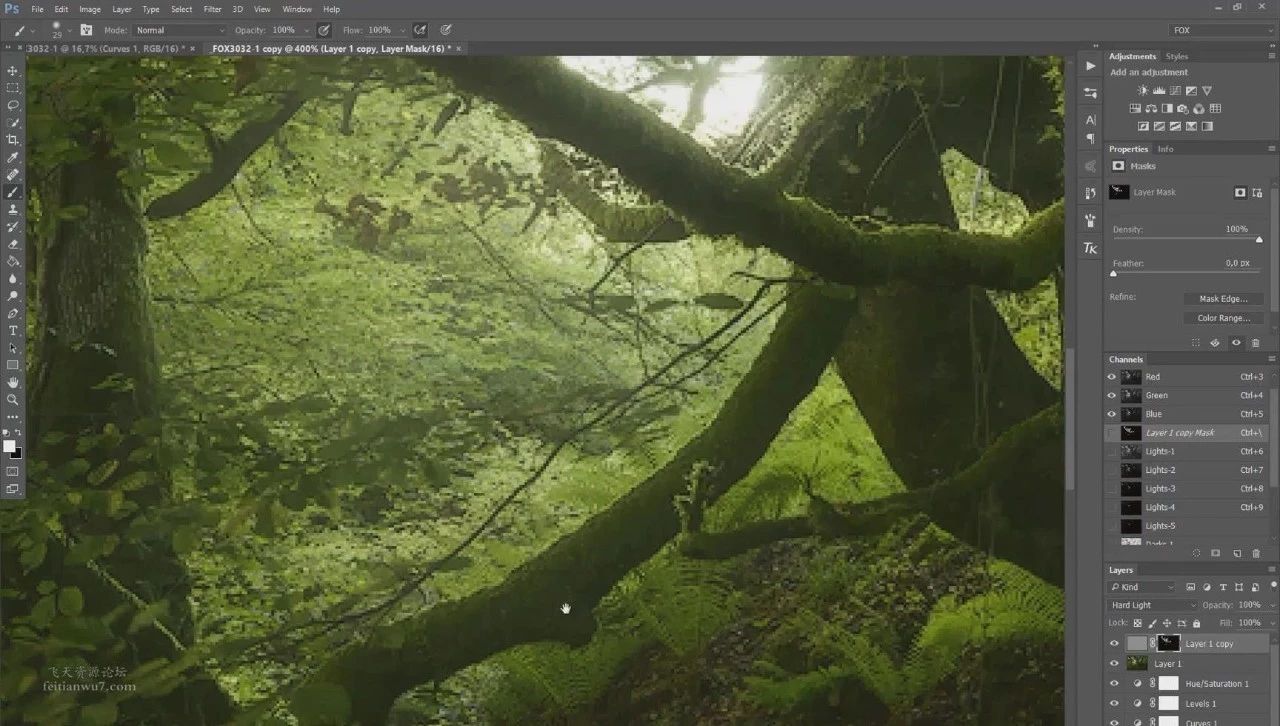Select the Move tool
The width and height of the screenshot is (1280, 726).
coord(13,71)
